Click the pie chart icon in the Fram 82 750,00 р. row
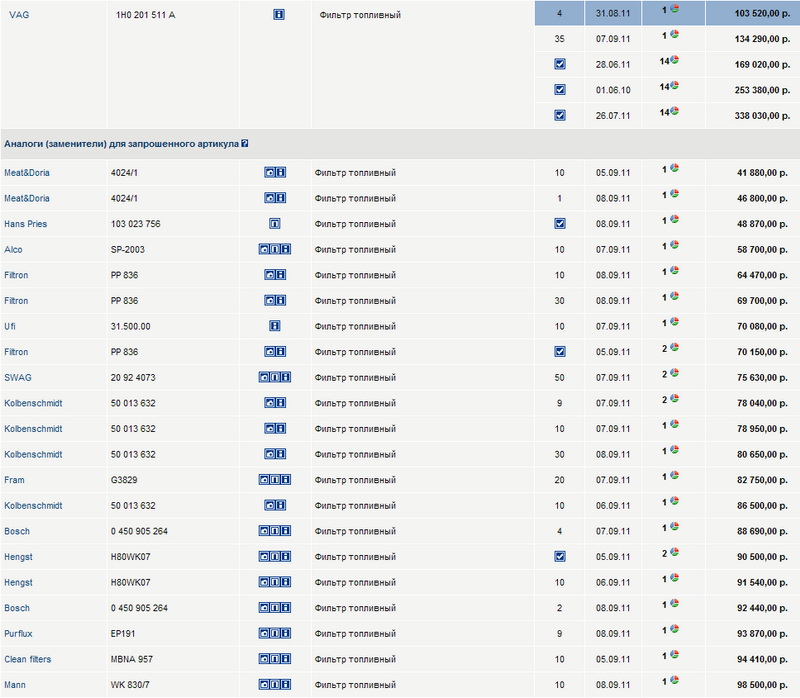The image size is (800, 698). pyautogui.click(x=674, y=475)
